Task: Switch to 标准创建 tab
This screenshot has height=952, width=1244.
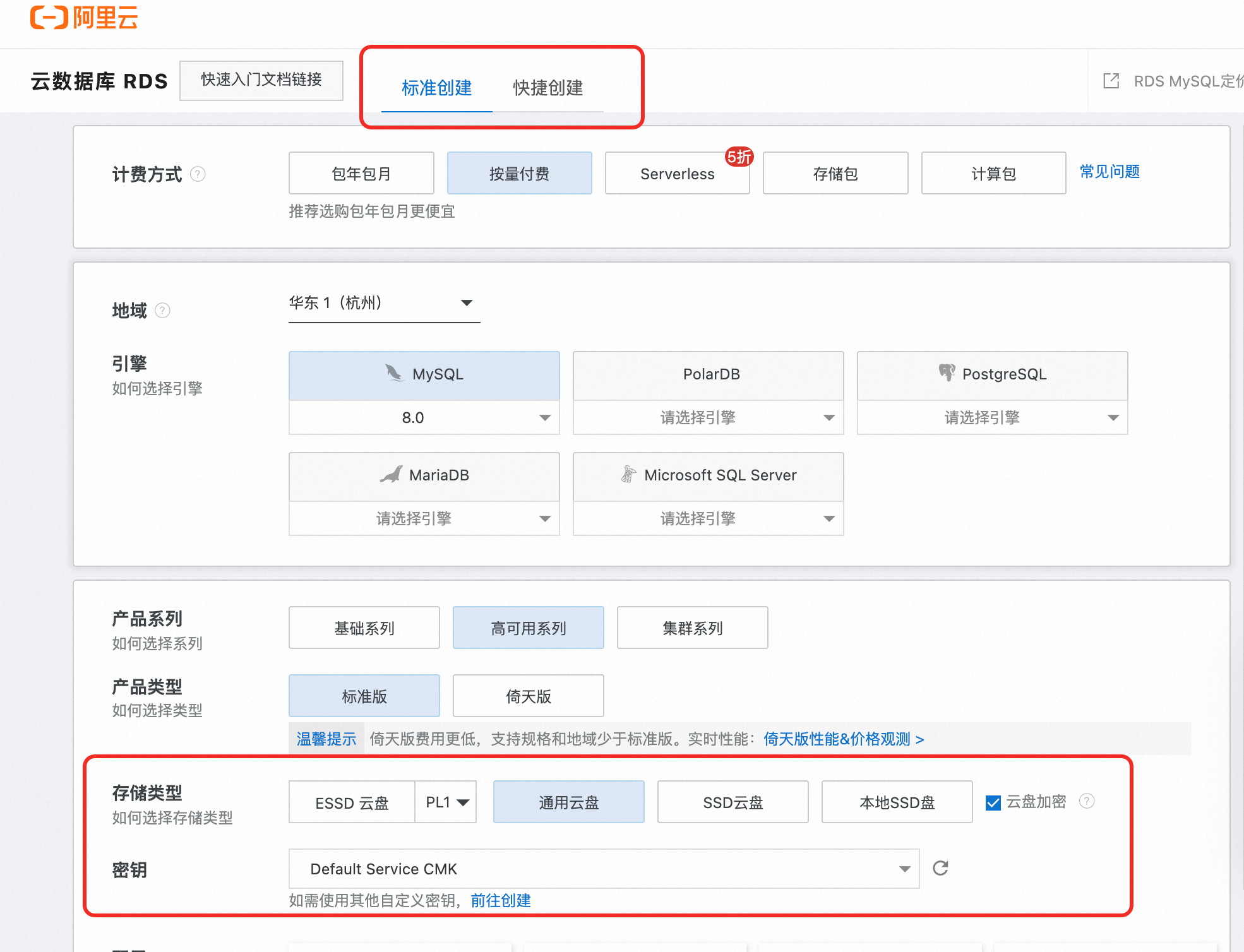Action: pos(437,88)
